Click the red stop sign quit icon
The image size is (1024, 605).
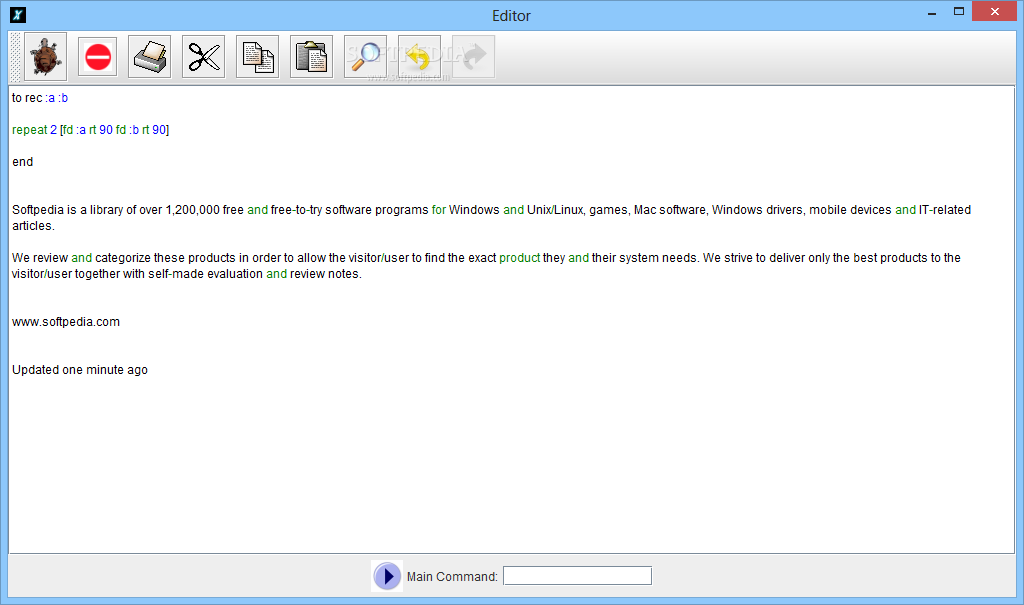(97, 57)
